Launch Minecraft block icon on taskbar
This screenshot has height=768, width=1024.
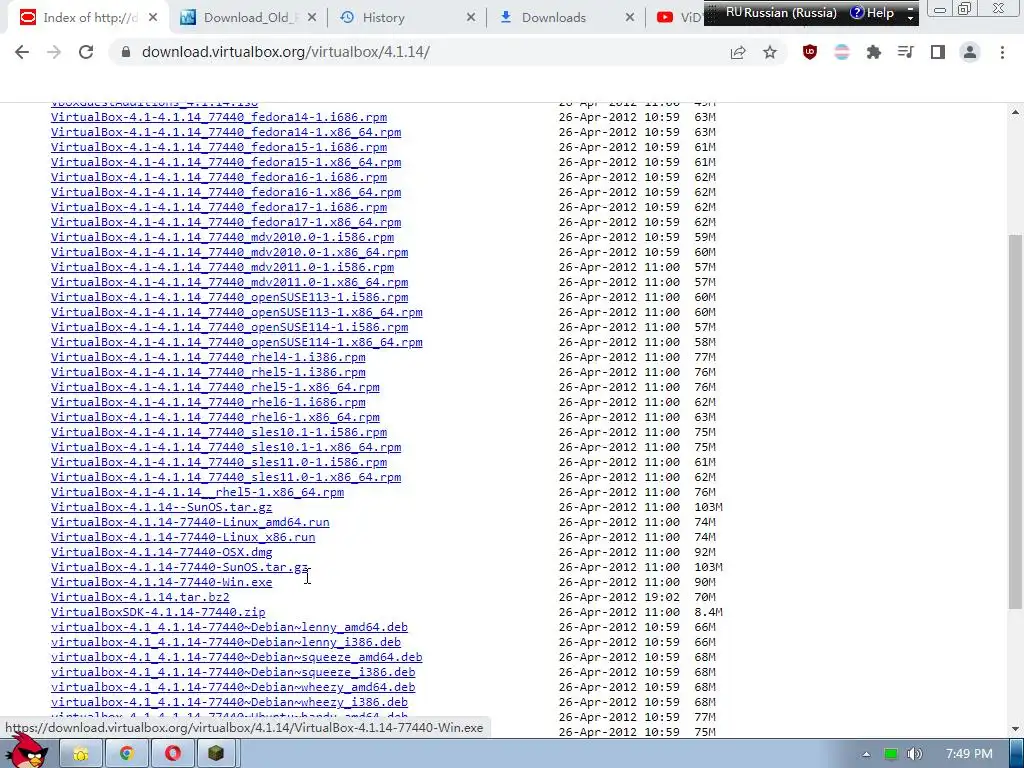(x=216, y=754)
